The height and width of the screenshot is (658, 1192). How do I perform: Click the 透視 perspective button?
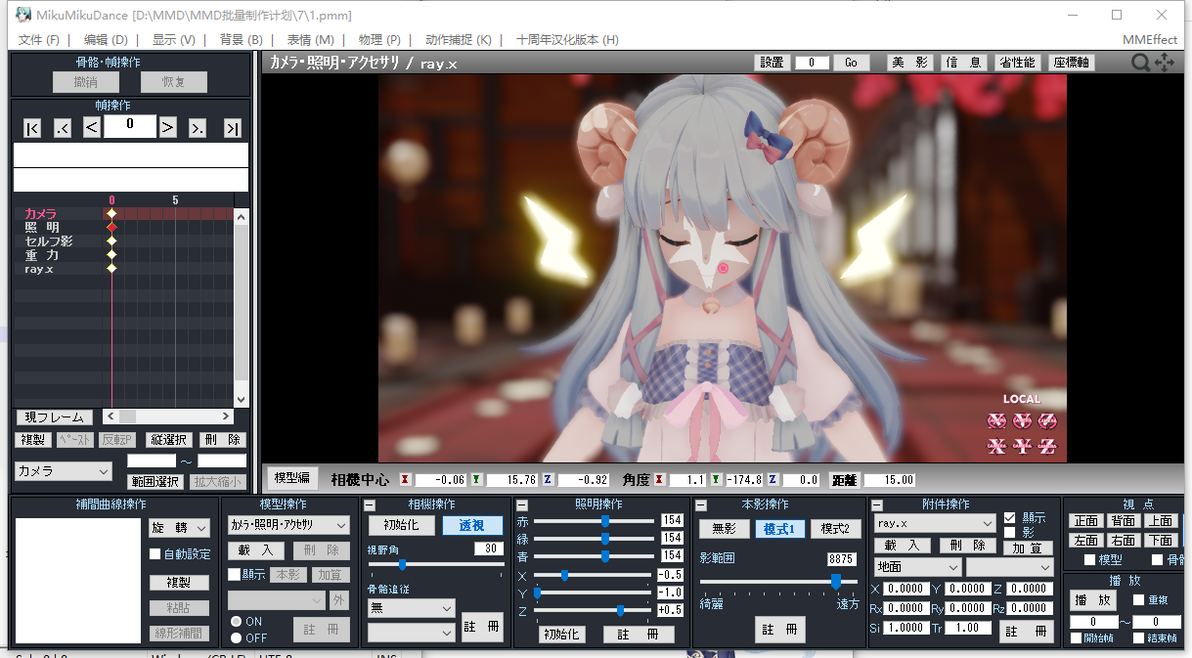pos(471,525)
